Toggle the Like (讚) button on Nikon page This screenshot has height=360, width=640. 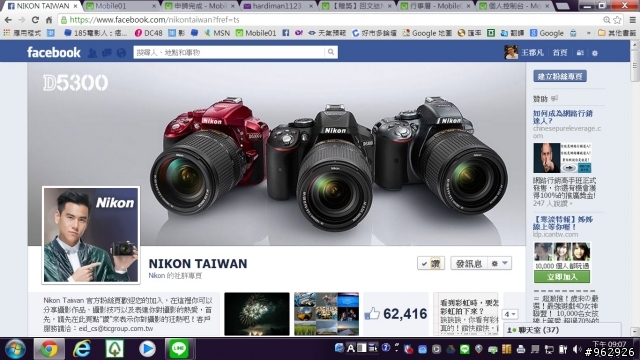pyautogui.click(x=431, y=264)
